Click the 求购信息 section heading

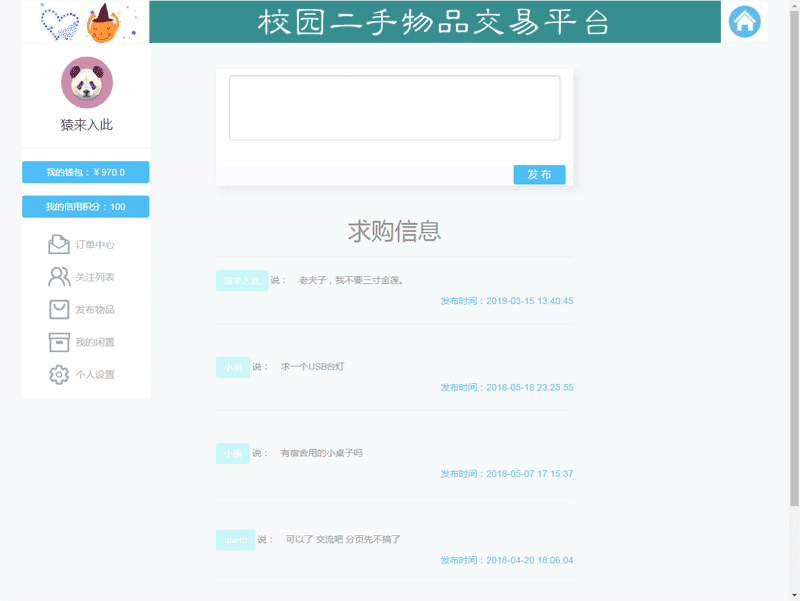[x=396, y=230]
